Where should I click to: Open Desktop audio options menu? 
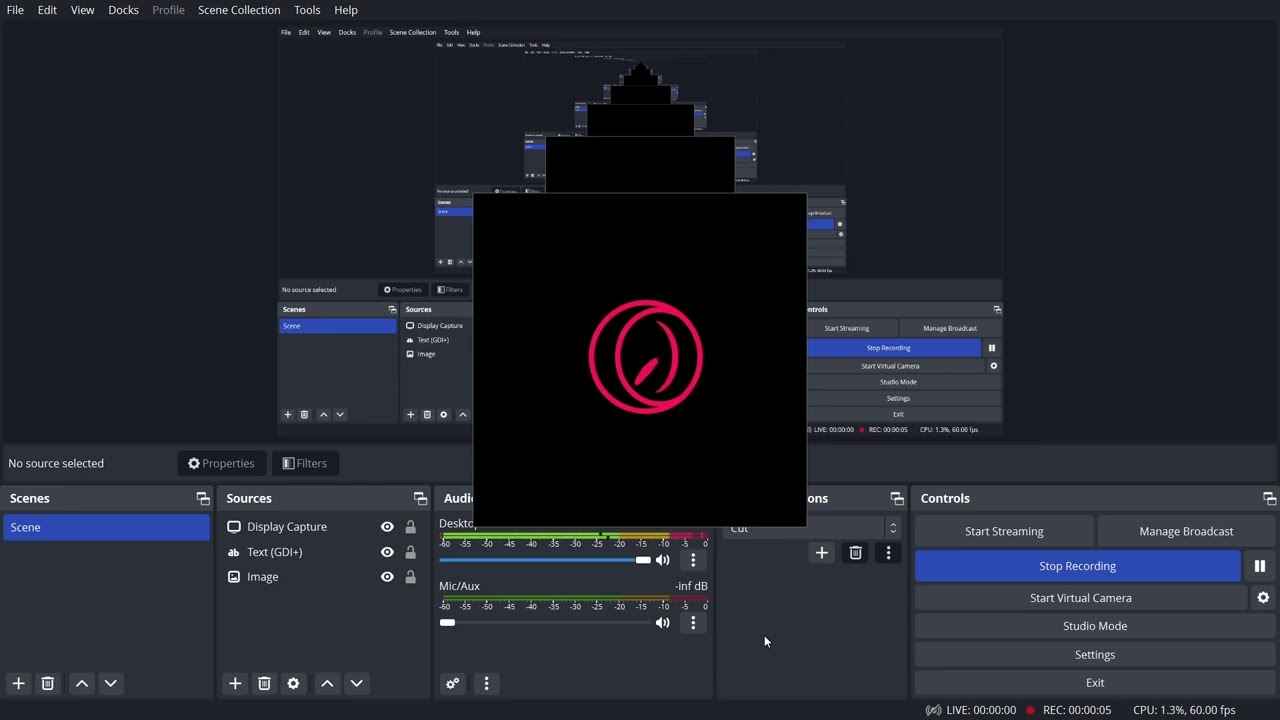[x=693, y=560]
